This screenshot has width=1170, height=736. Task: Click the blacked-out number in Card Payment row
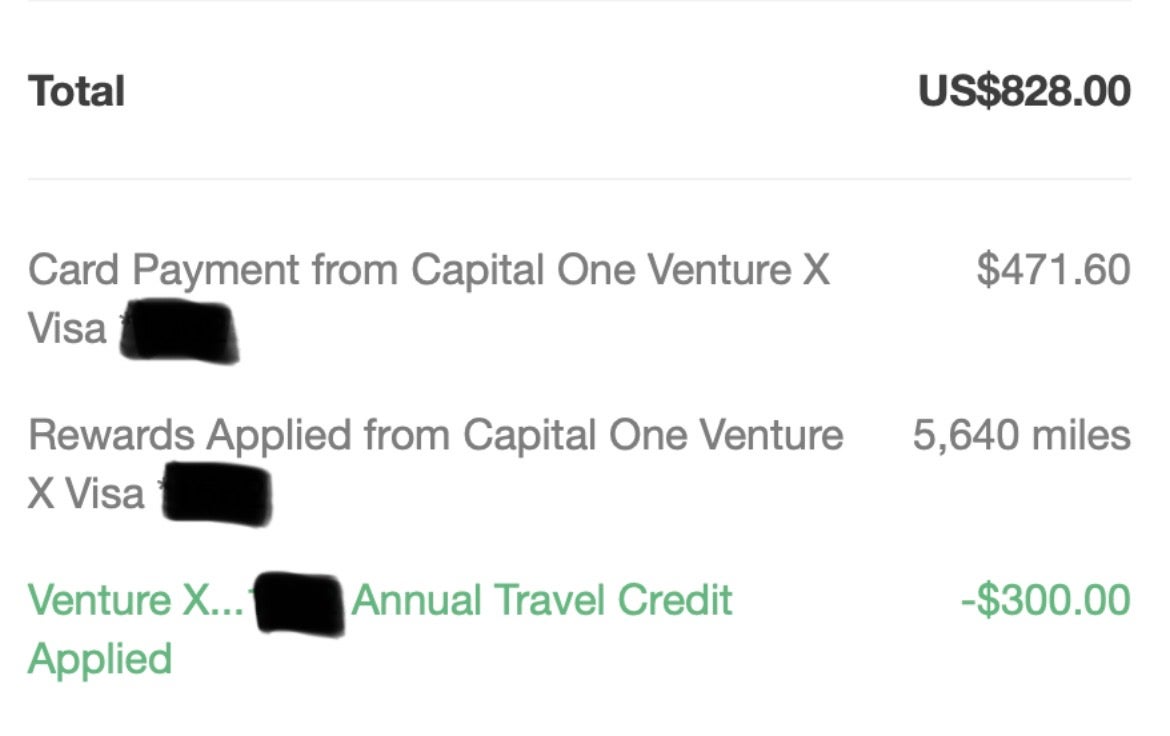[178, 333]
